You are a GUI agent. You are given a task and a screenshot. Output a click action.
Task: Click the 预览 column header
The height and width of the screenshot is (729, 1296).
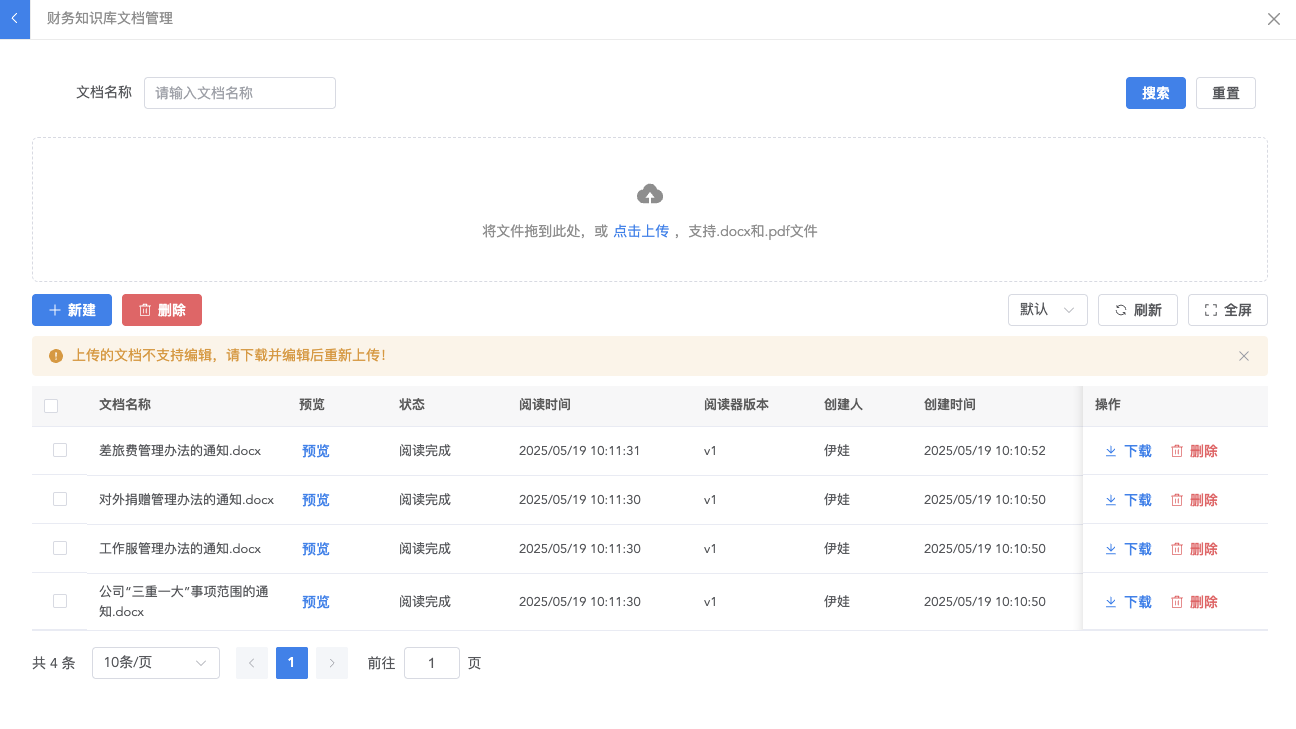click(x=312, y=405)
